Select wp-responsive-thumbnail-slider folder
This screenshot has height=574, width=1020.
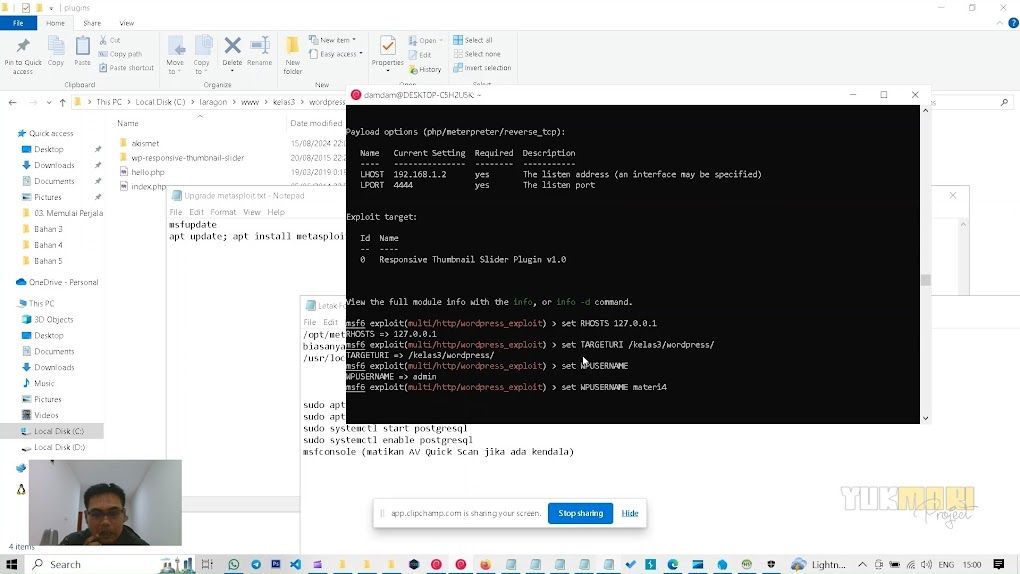pos(187,157)
